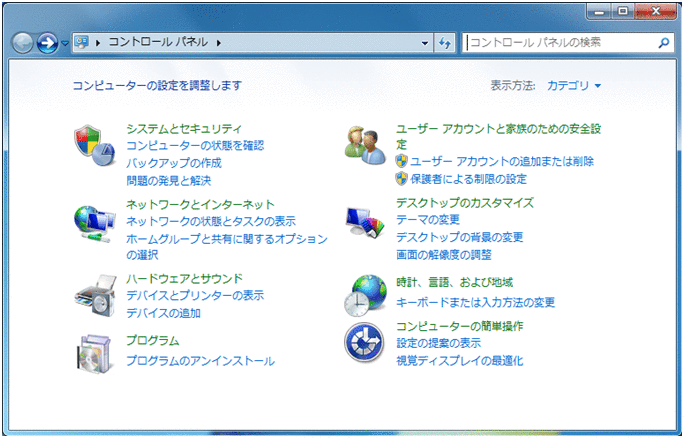
Task: Click the Programs disc box icon
Action: (x=94, y=354)
